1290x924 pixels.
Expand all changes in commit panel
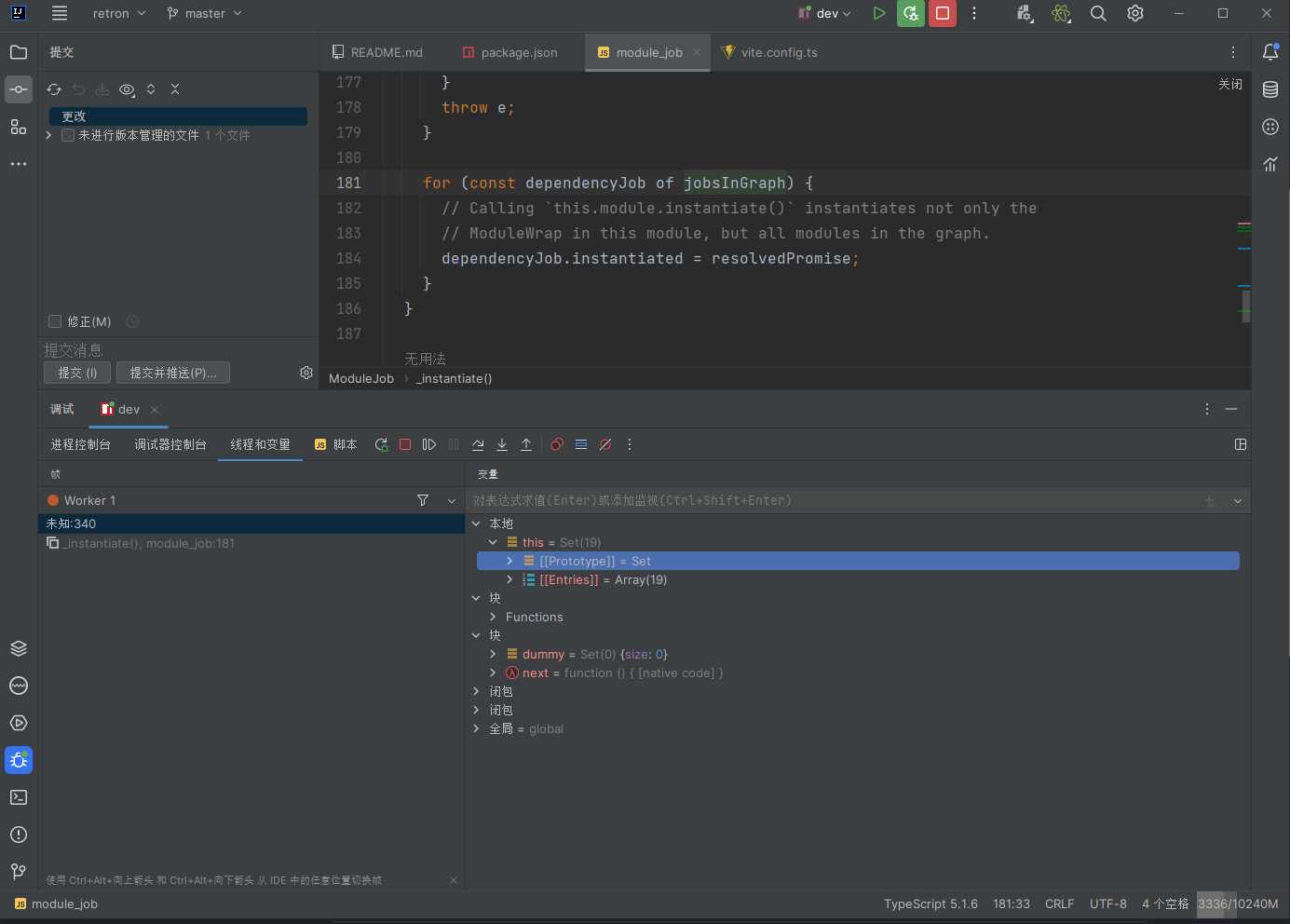point(151,89)
